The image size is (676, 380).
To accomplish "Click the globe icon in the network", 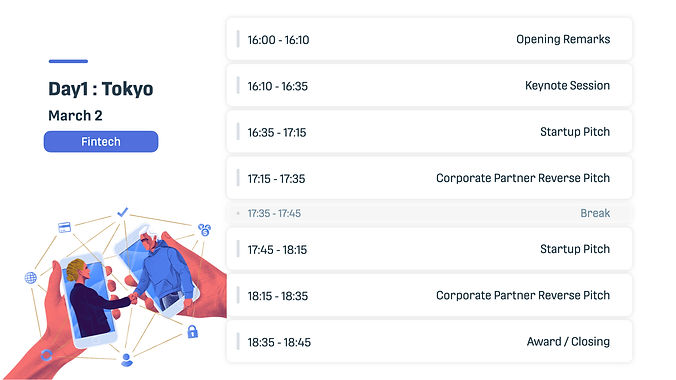I will click(x=31, y=278).
